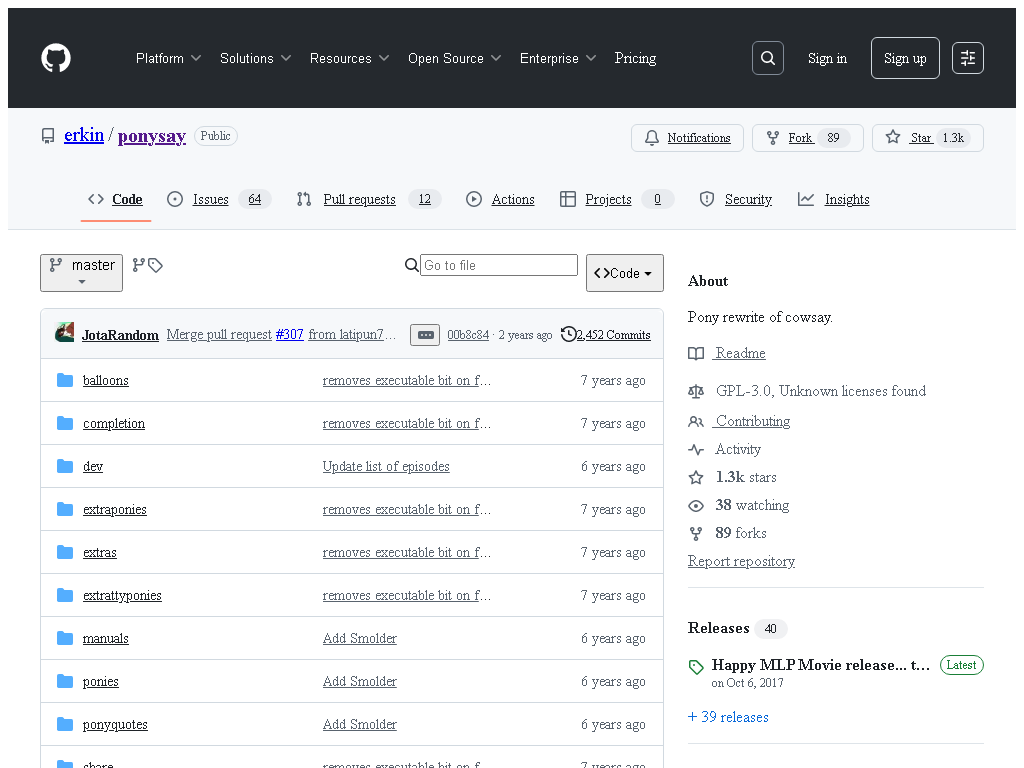Open the appearance settings sliders icon
Screen dimensions: 1024x768
coord(967,58)
